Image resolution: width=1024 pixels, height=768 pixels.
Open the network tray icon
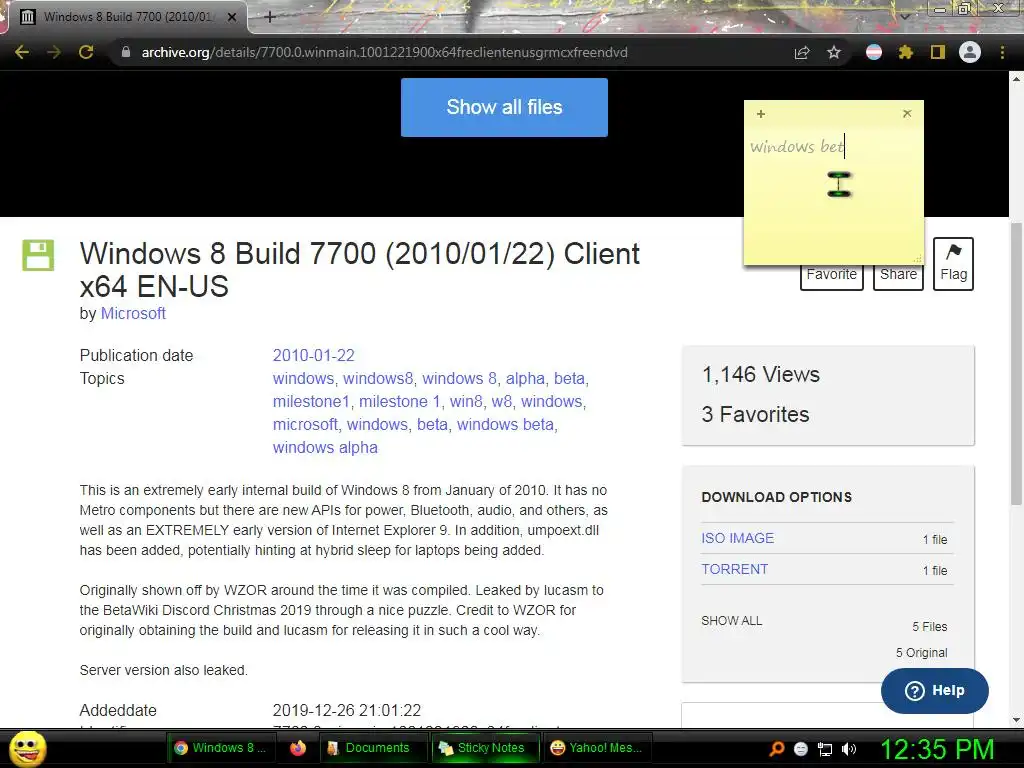point(825,749)
